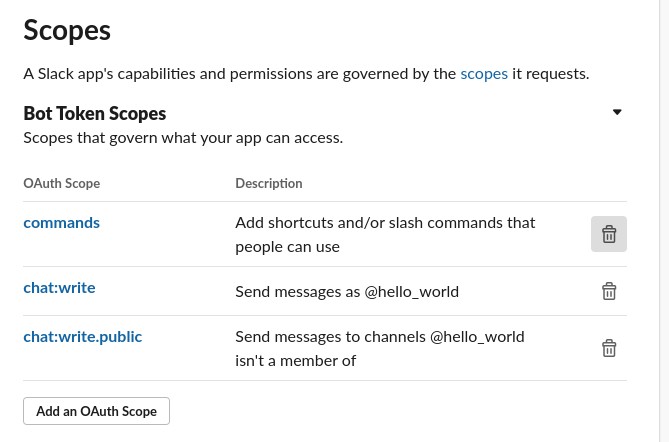The height and width of the screenshot is (442, 669).
Task: Click the 'isn't a member of' description text
Action: tap(296, 361)
